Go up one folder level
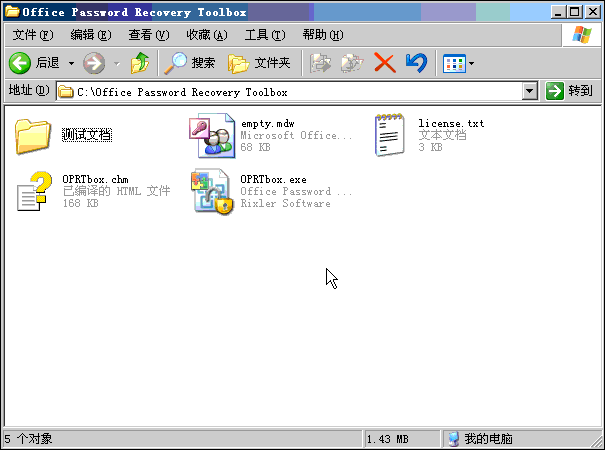This screenshot has width=605, height=450. [x=140, y=63]
